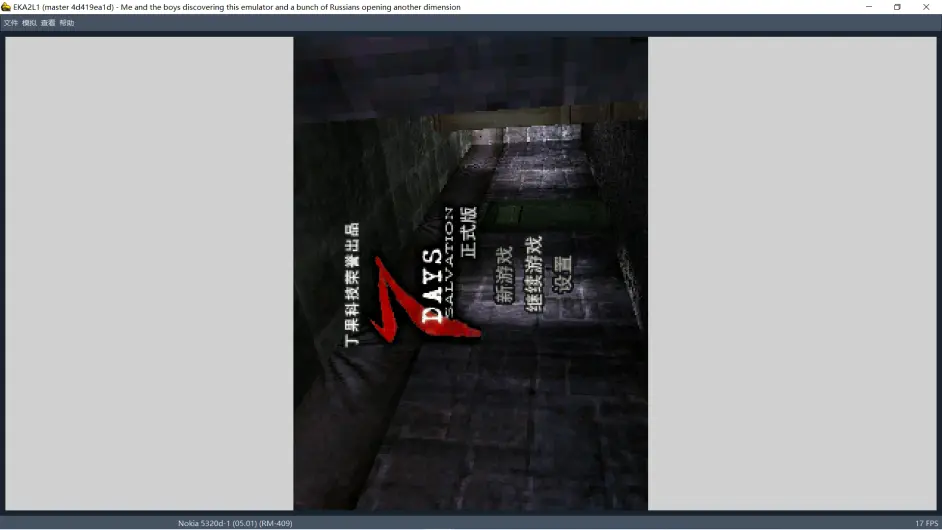The width and height of the screenshot is (942, 530).
Task: Click the Nokia 5320d-1 device status text
Action: [x=235, y=523]
